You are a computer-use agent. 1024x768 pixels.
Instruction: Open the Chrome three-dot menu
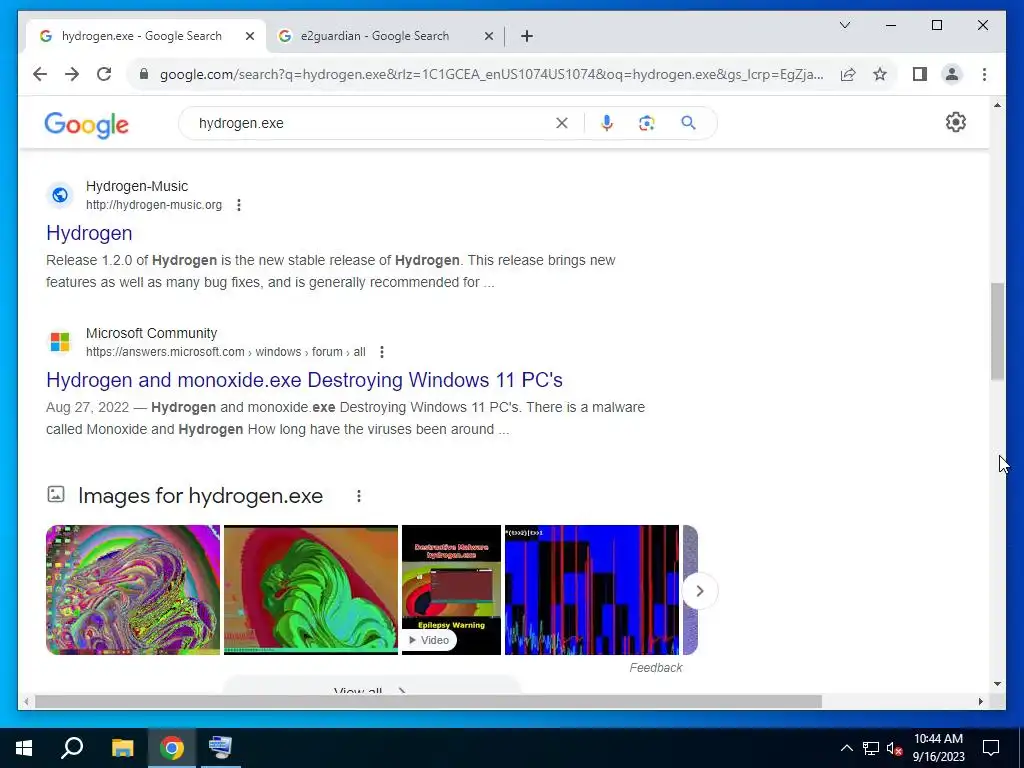click(984, 74)
